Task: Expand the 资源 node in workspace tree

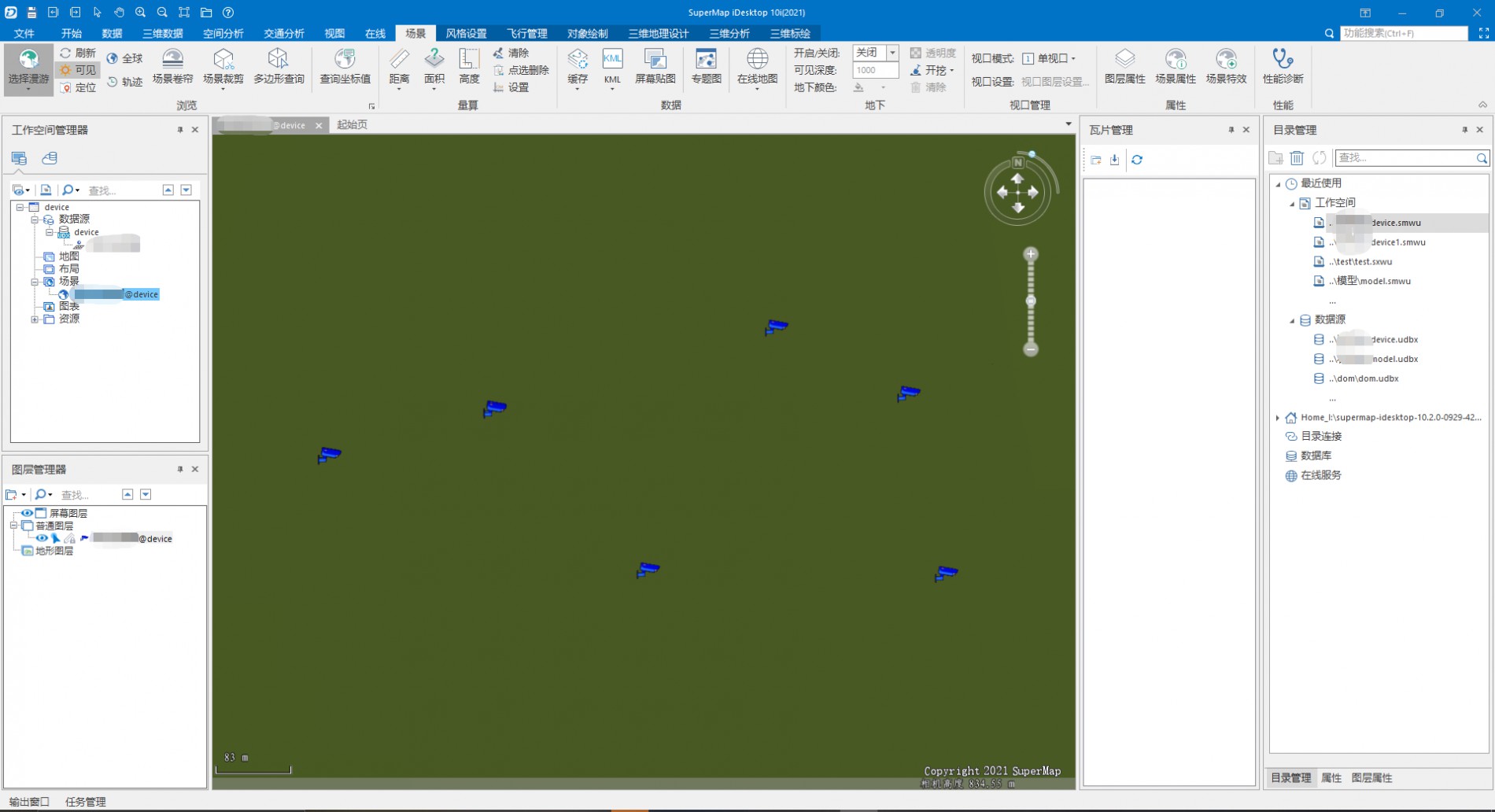Action: tap(35, 319)
